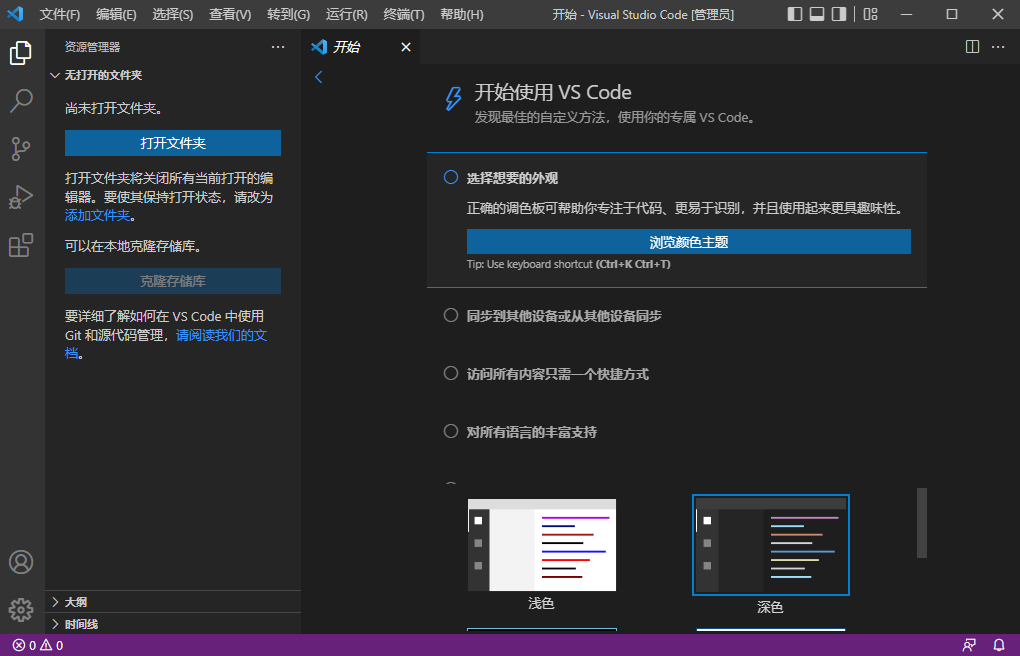The image size is (1020, 656).
Task: Open the feedback icon in status bar
Action: (x=969, y=646)
